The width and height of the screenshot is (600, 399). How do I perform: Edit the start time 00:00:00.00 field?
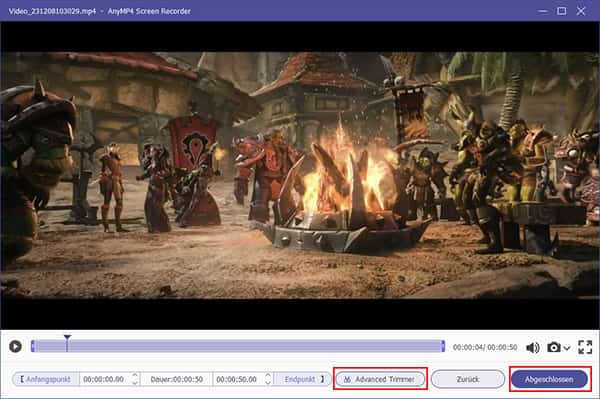point(104,379)
